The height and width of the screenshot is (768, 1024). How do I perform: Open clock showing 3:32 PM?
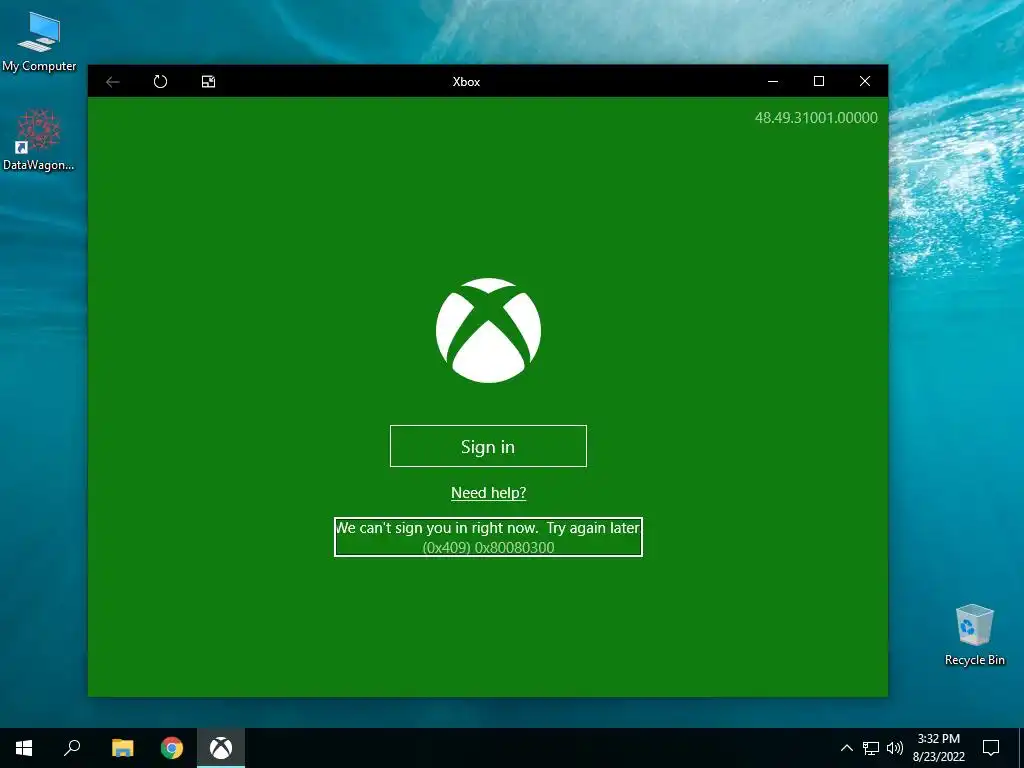pos(938,748)
